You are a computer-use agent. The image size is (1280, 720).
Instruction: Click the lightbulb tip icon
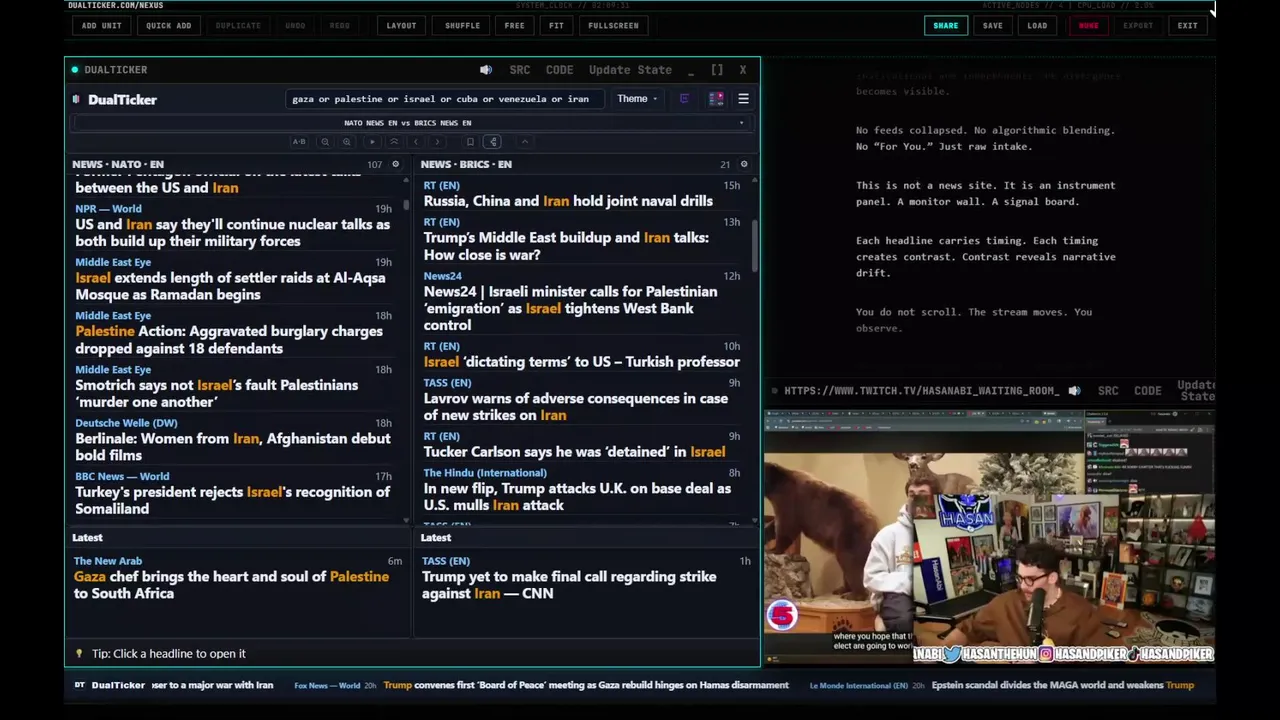(79, 654)
